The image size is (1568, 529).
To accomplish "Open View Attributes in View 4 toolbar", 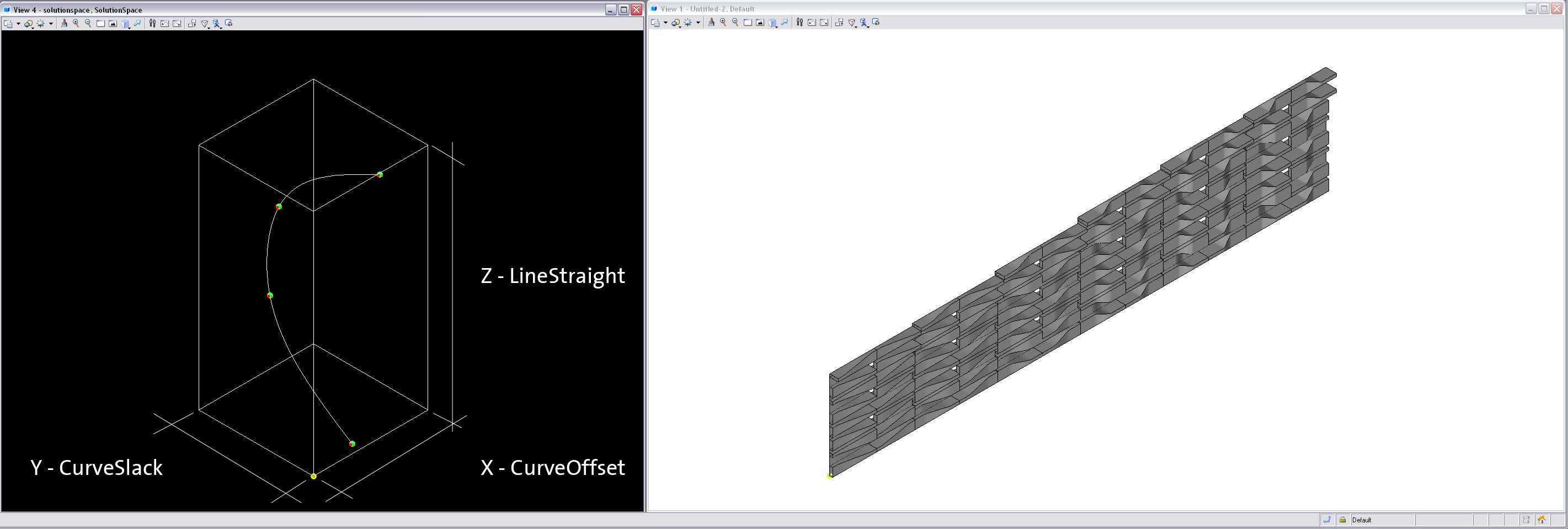I will pyautogui.click(x=8, y=23).
